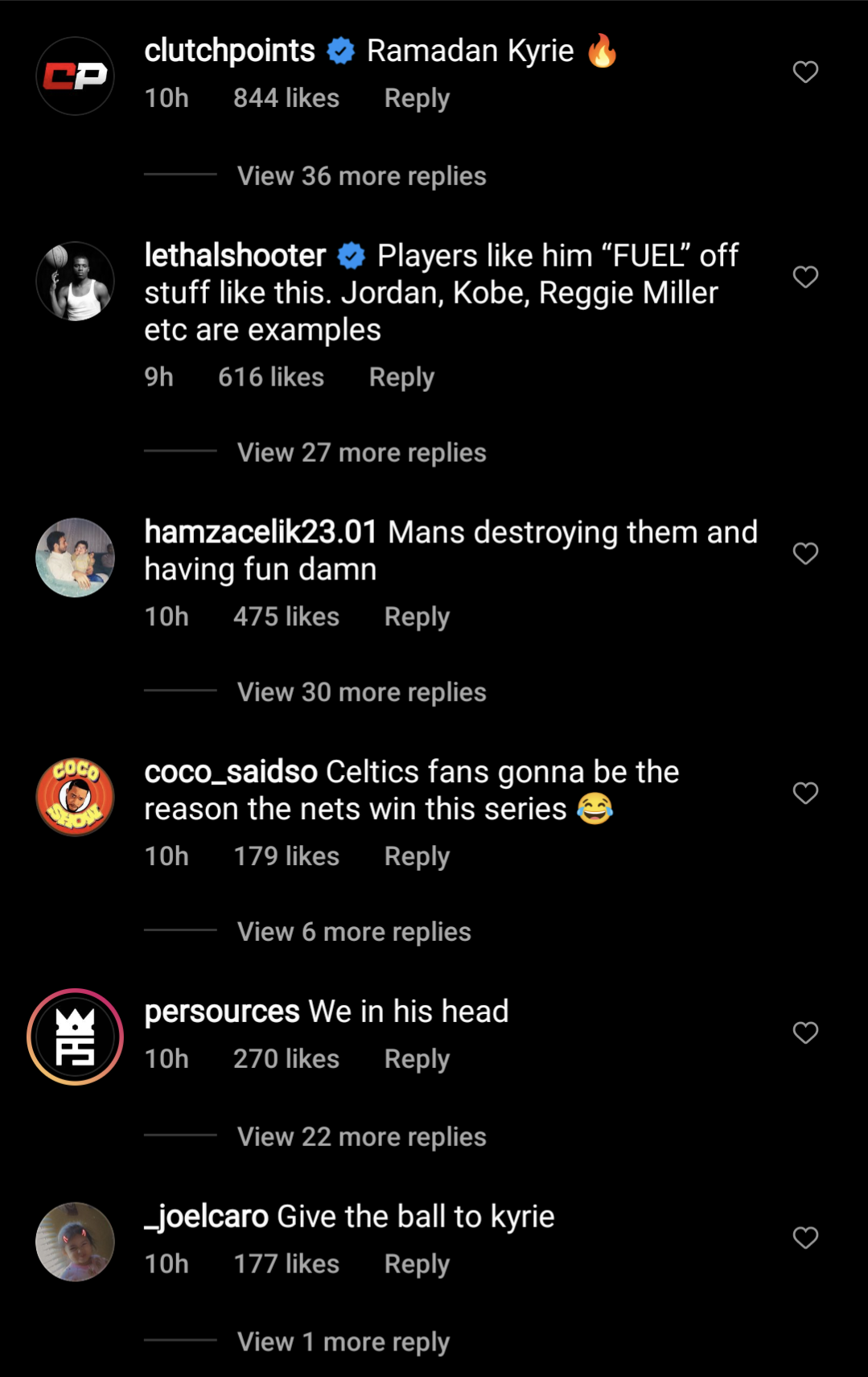Reply to persources comment

point(417,1059)
